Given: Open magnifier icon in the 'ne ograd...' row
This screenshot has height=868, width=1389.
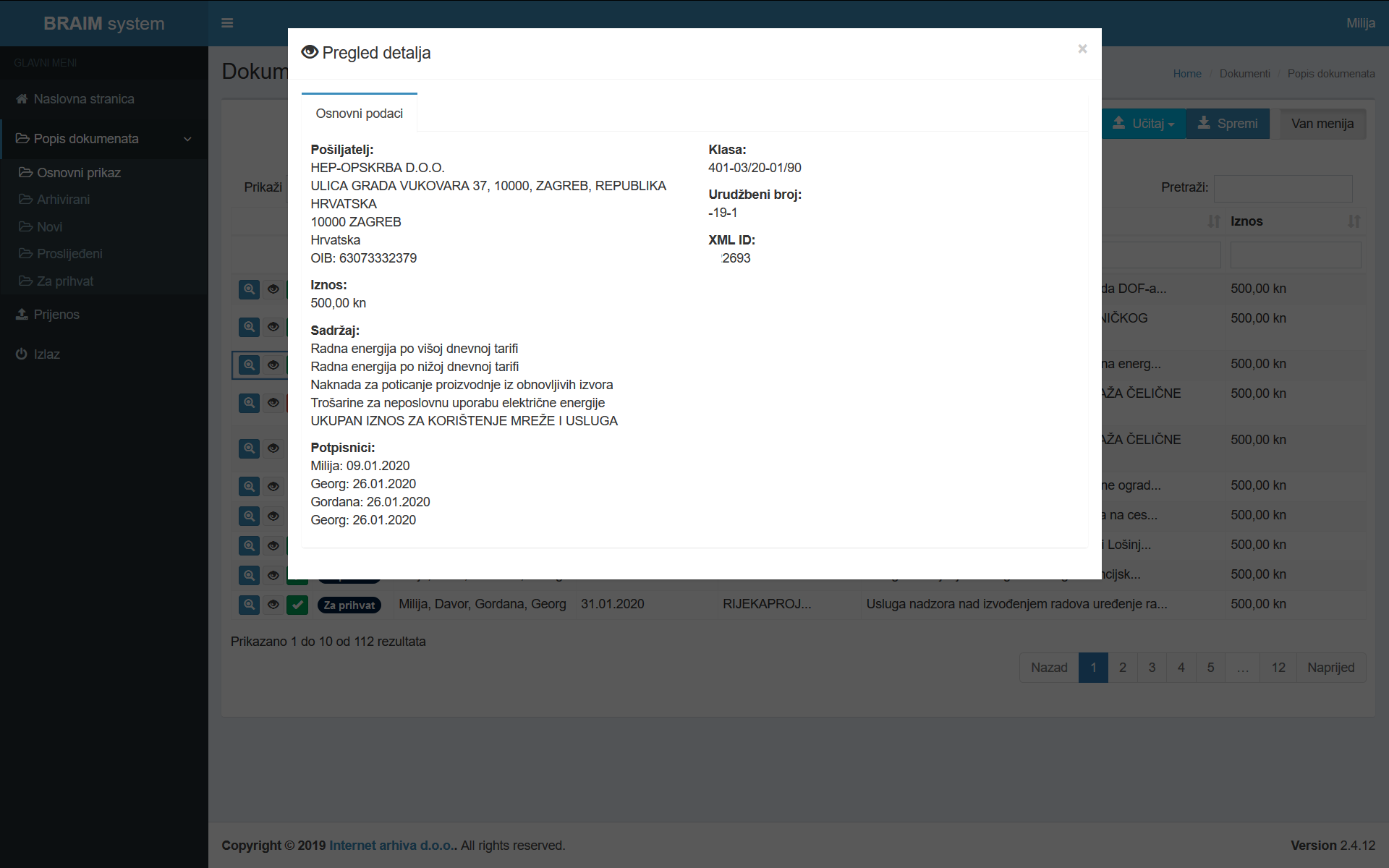Looking at the screenshot, I should (249, 486).
